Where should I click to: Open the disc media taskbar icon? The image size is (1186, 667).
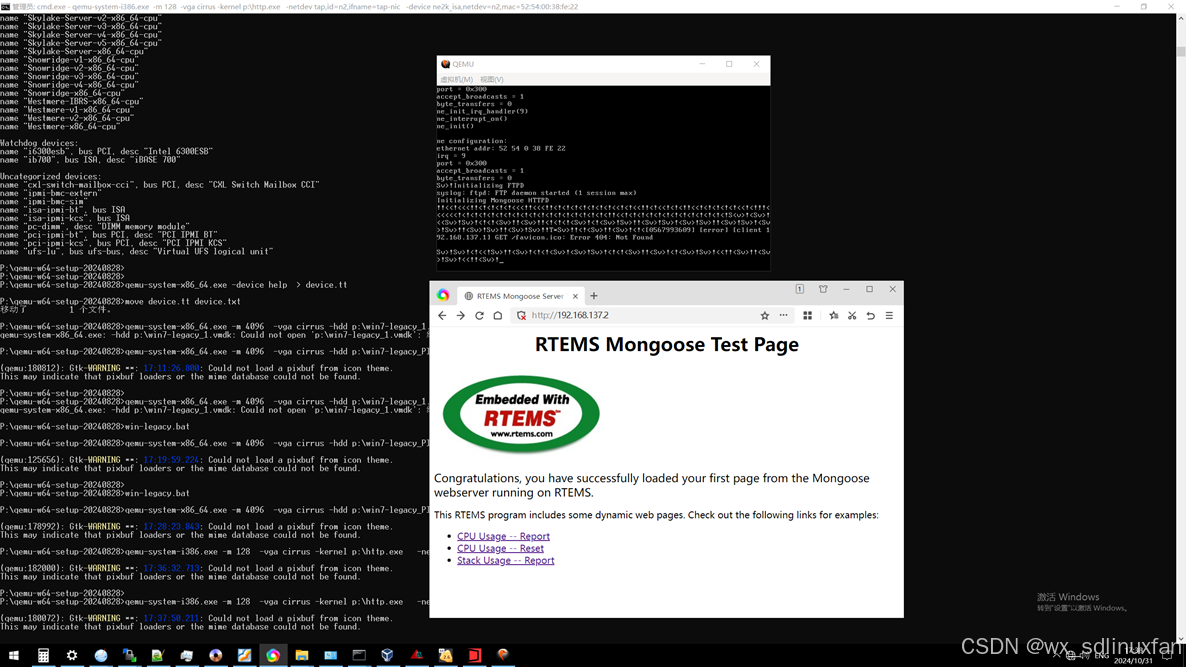[x=216, y=655]
